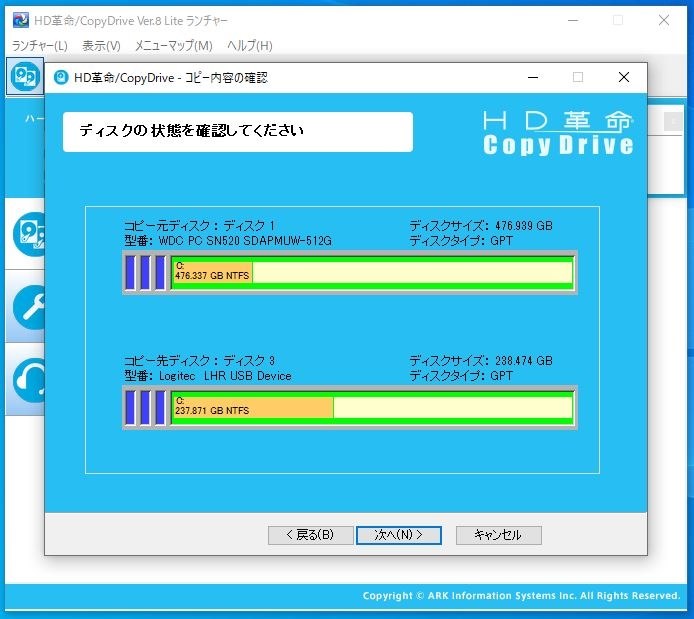This screenshot has height=619, width=694.
Task: Minimize the コピー内容の確認 dialog
Action: [533, 77]
